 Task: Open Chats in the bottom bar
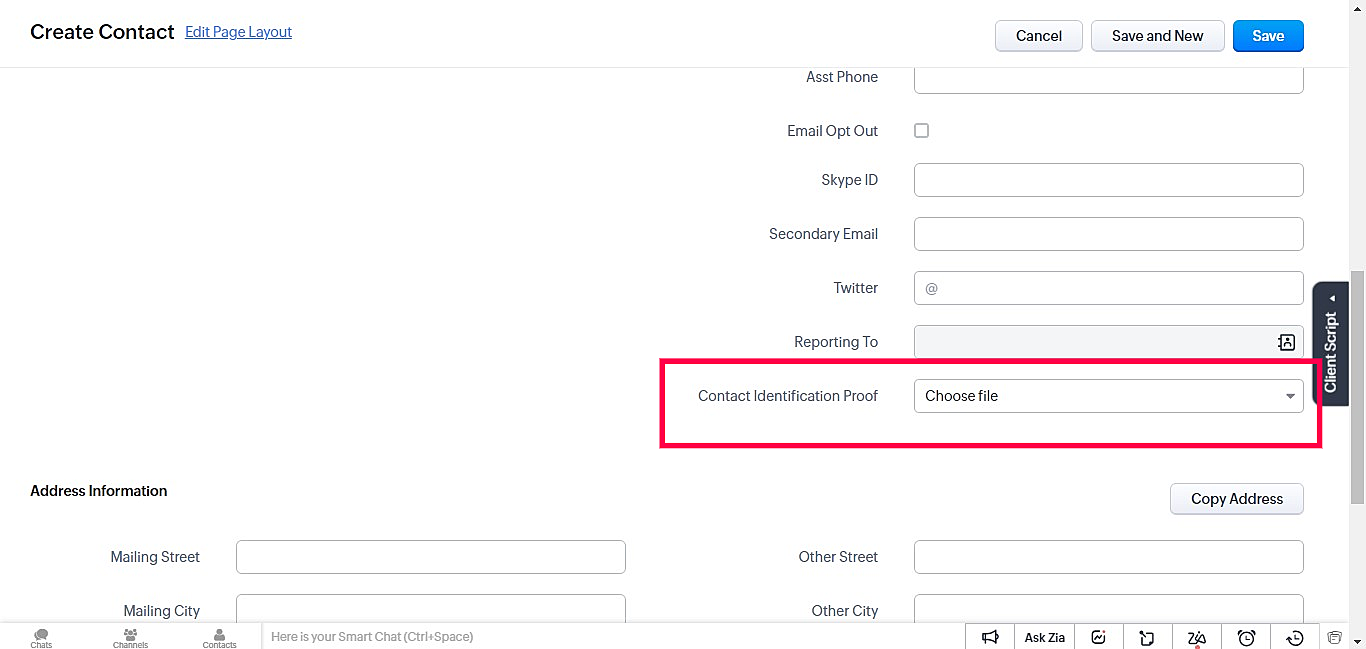coord(41,637)
